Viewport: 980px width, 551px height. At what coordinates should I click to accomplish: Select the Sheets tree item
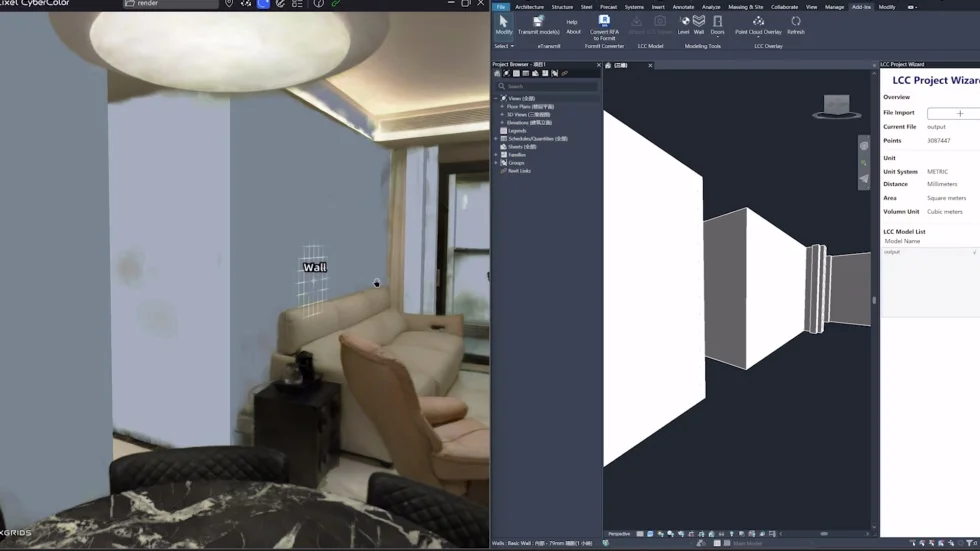coord(522,147)
